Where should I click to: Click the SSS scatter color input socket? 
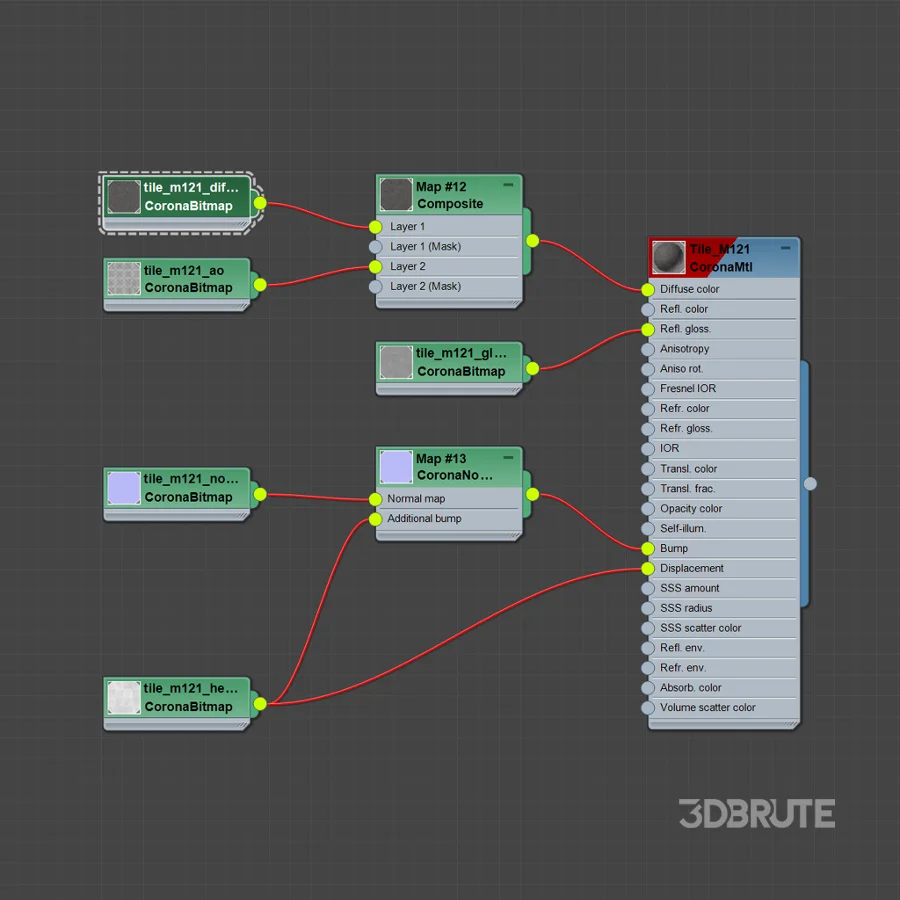648,629
